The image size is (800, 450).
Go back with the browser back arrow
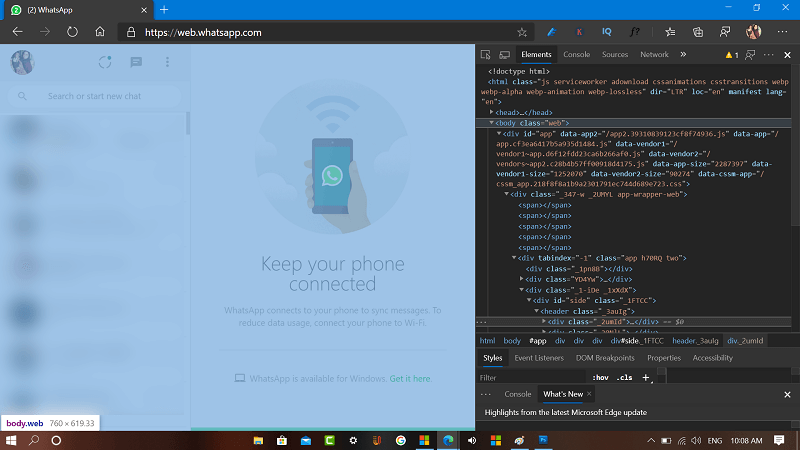tap(18, 32)
